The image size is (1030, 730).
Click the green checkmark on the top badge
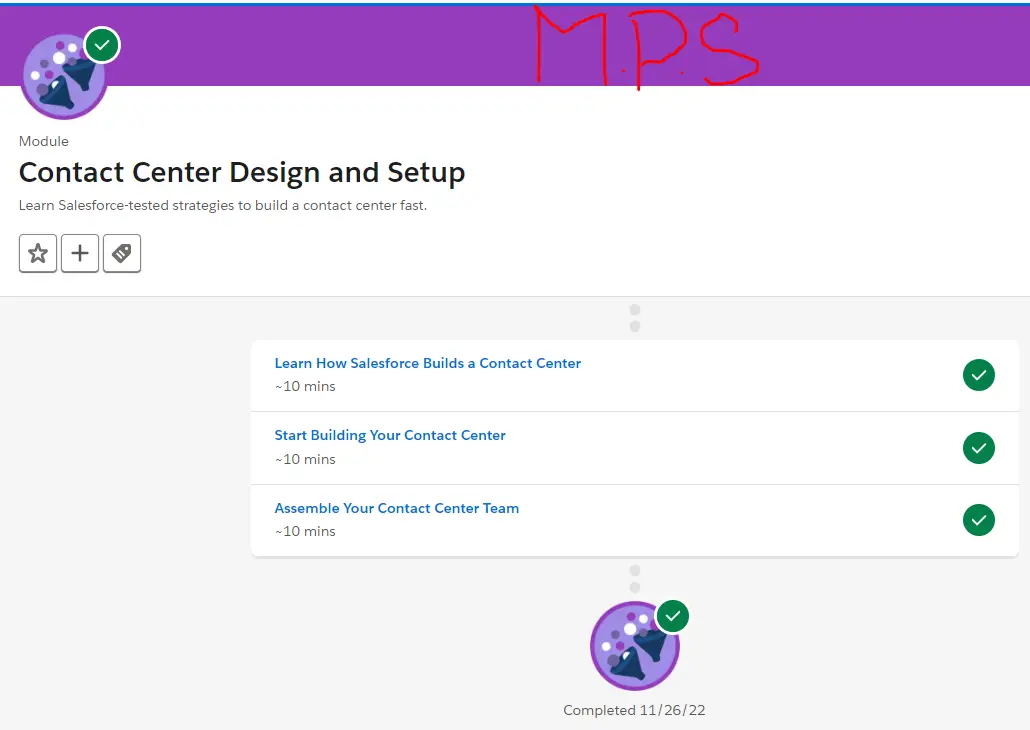[x=101, y=44]
